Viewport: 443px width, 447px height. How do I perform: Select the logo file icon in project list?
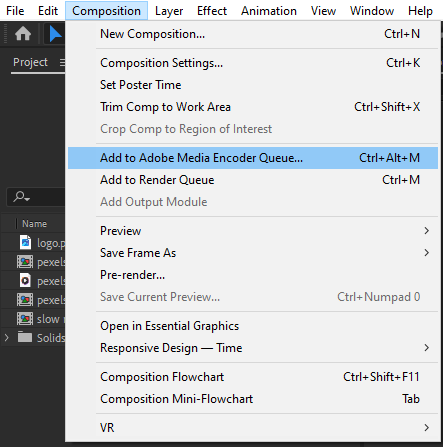(25, 243)
